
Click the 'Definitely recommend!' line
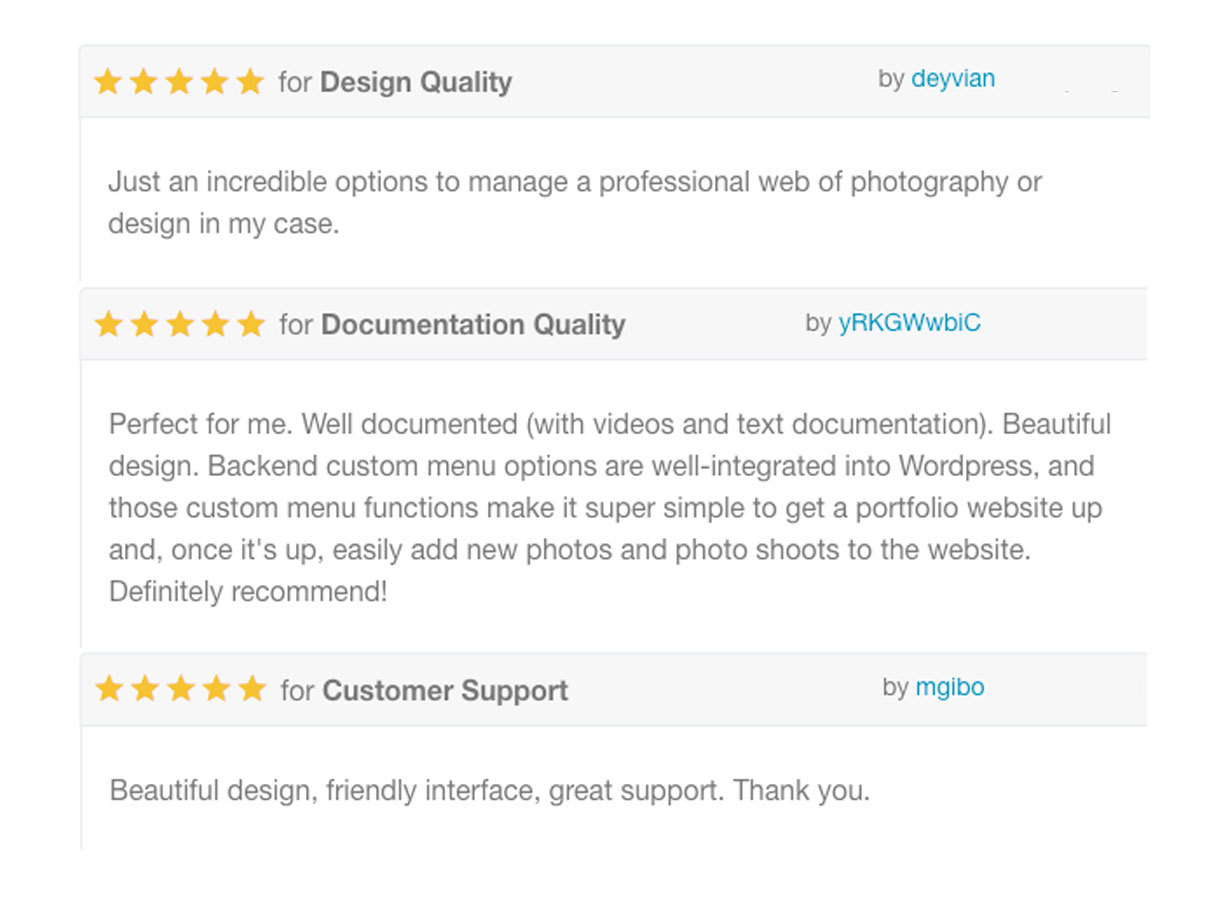pos(248,592)
